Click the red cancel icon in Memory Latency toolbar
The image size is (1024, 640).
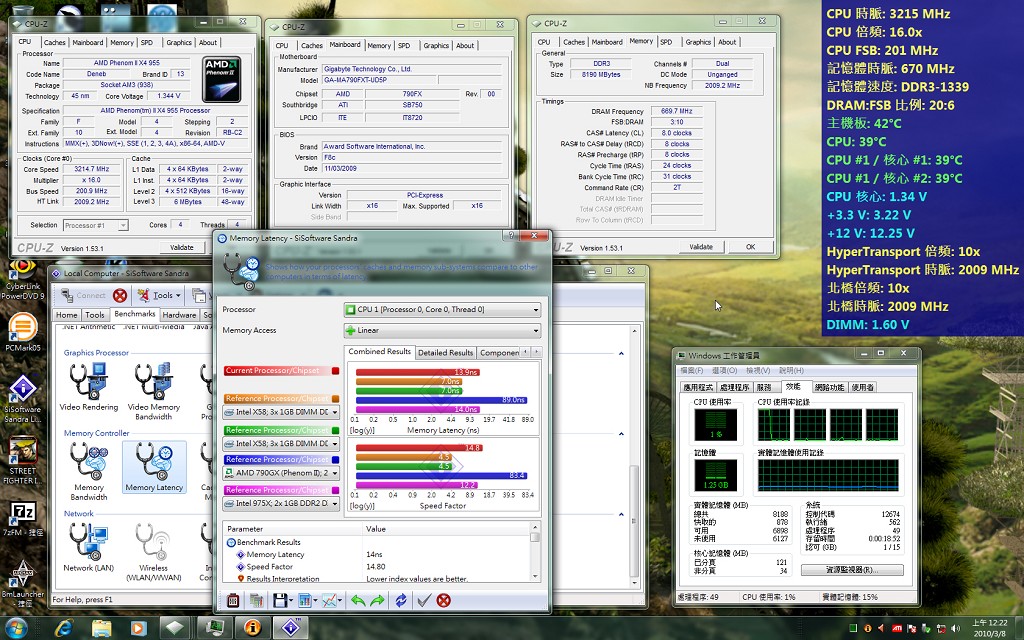tap(443, 600)
